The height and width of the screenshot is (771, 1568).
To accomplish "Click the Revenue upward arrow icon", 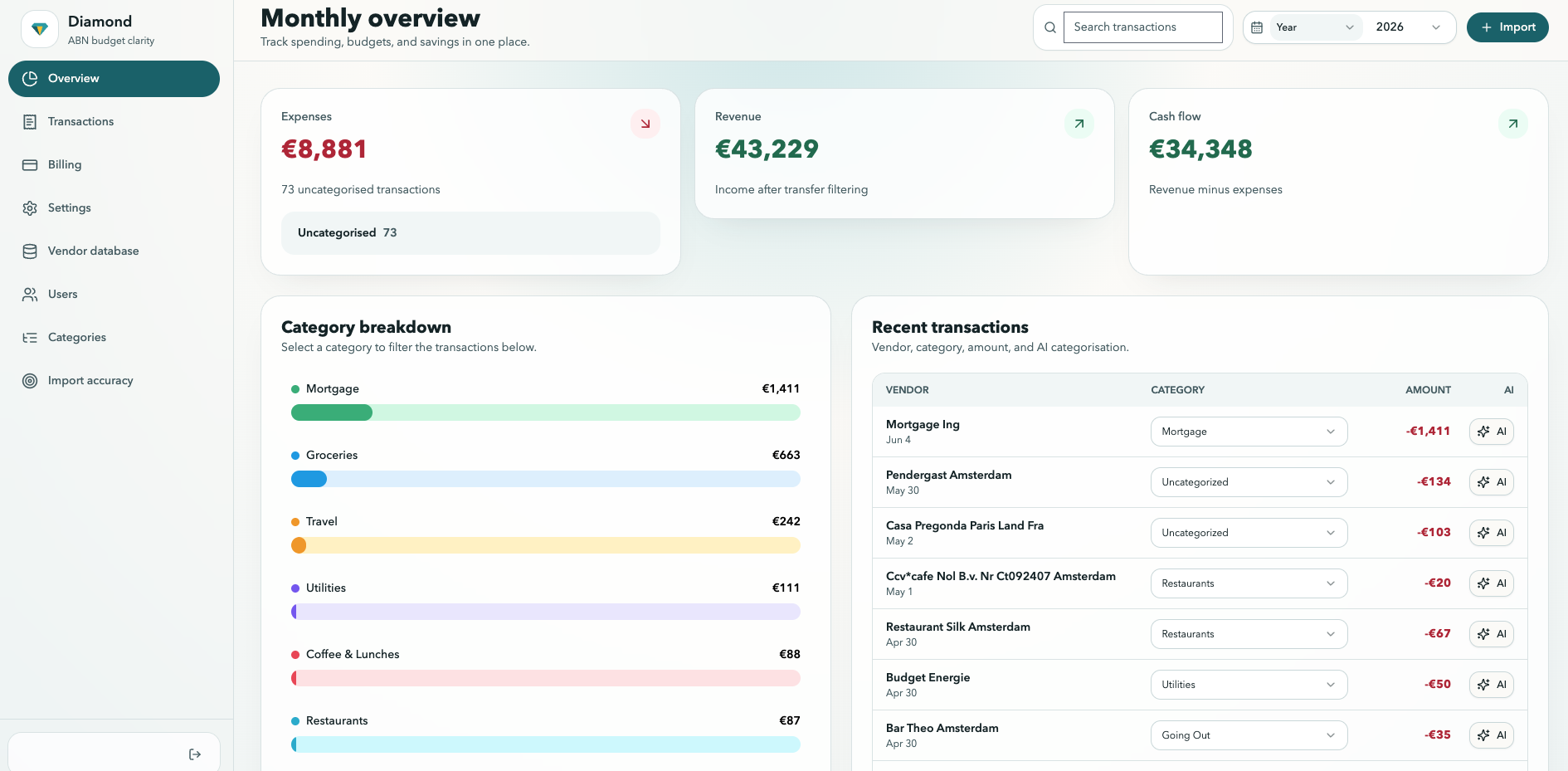I will [x=1079, y=124].
